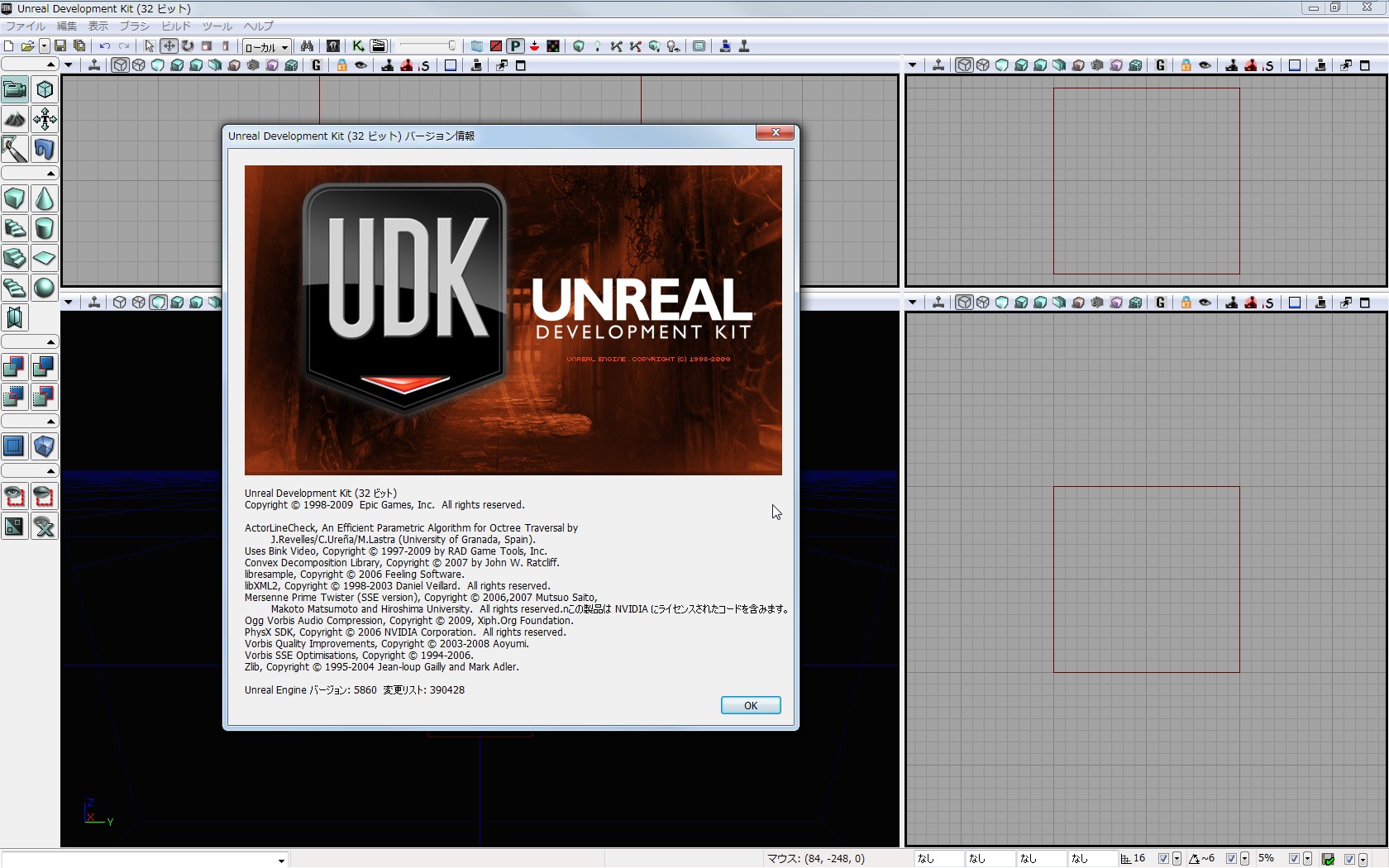Screen dimensions: 1389x868
Task: Click the Sphere brush builder icon
Action: point(45,288)
